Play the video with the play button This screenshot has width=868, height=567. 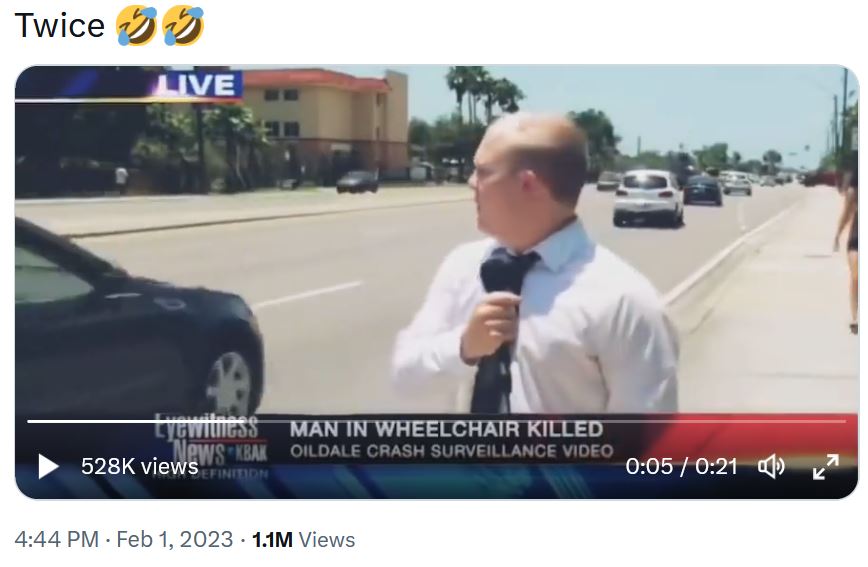pos(48,466)
